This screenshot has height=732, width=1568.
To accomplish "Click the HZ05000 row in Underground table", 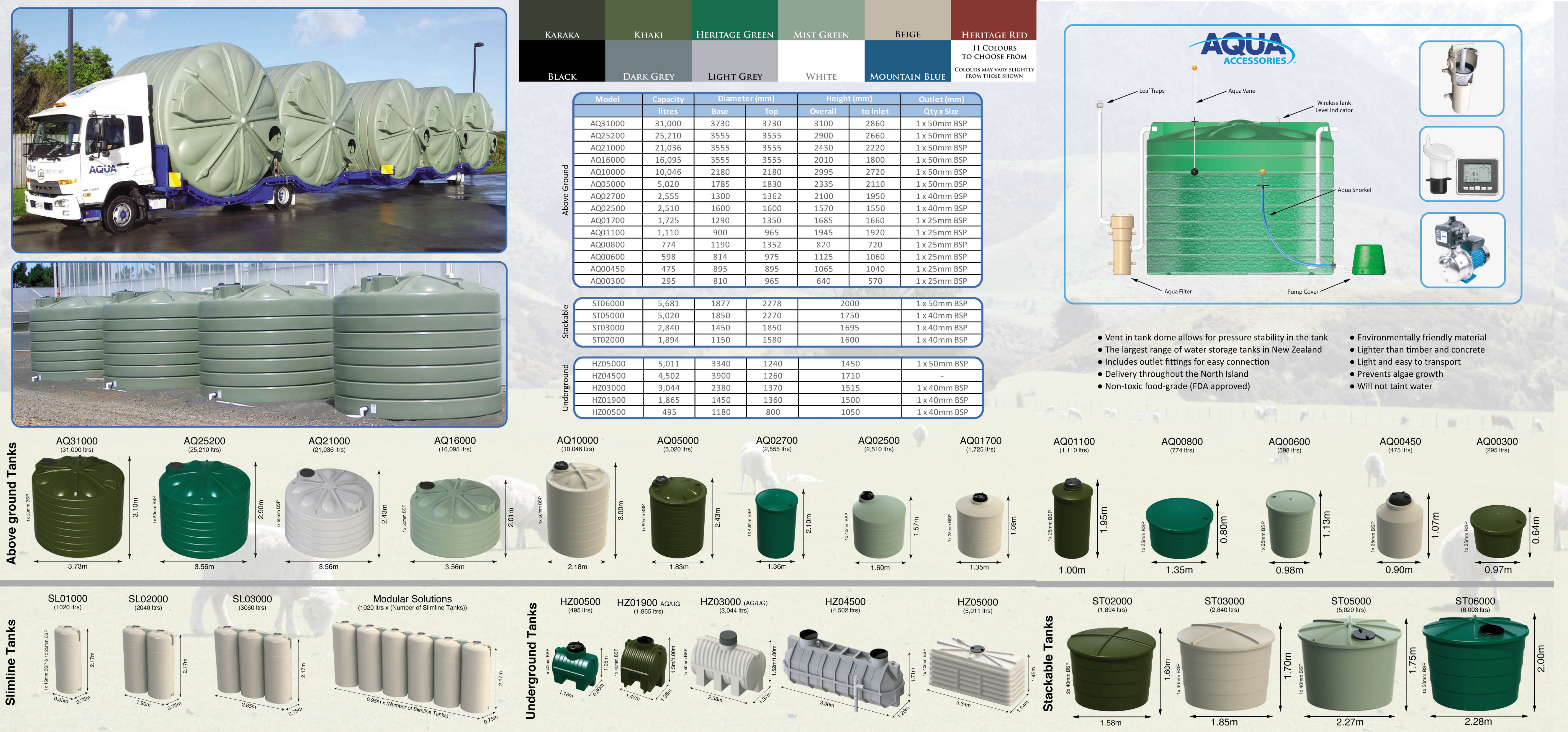I will (x=778, y=364).
